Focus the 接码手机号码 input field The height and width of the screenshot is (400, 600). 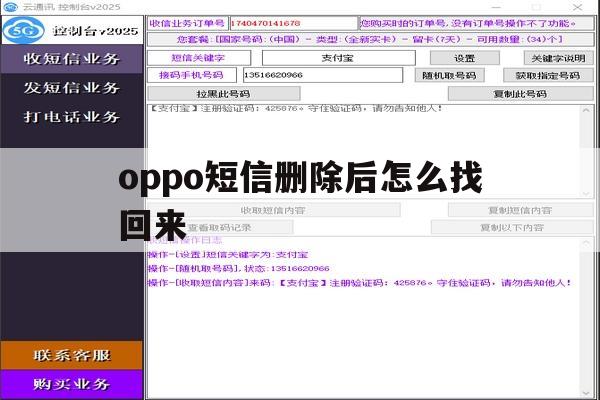coord(323,75)
